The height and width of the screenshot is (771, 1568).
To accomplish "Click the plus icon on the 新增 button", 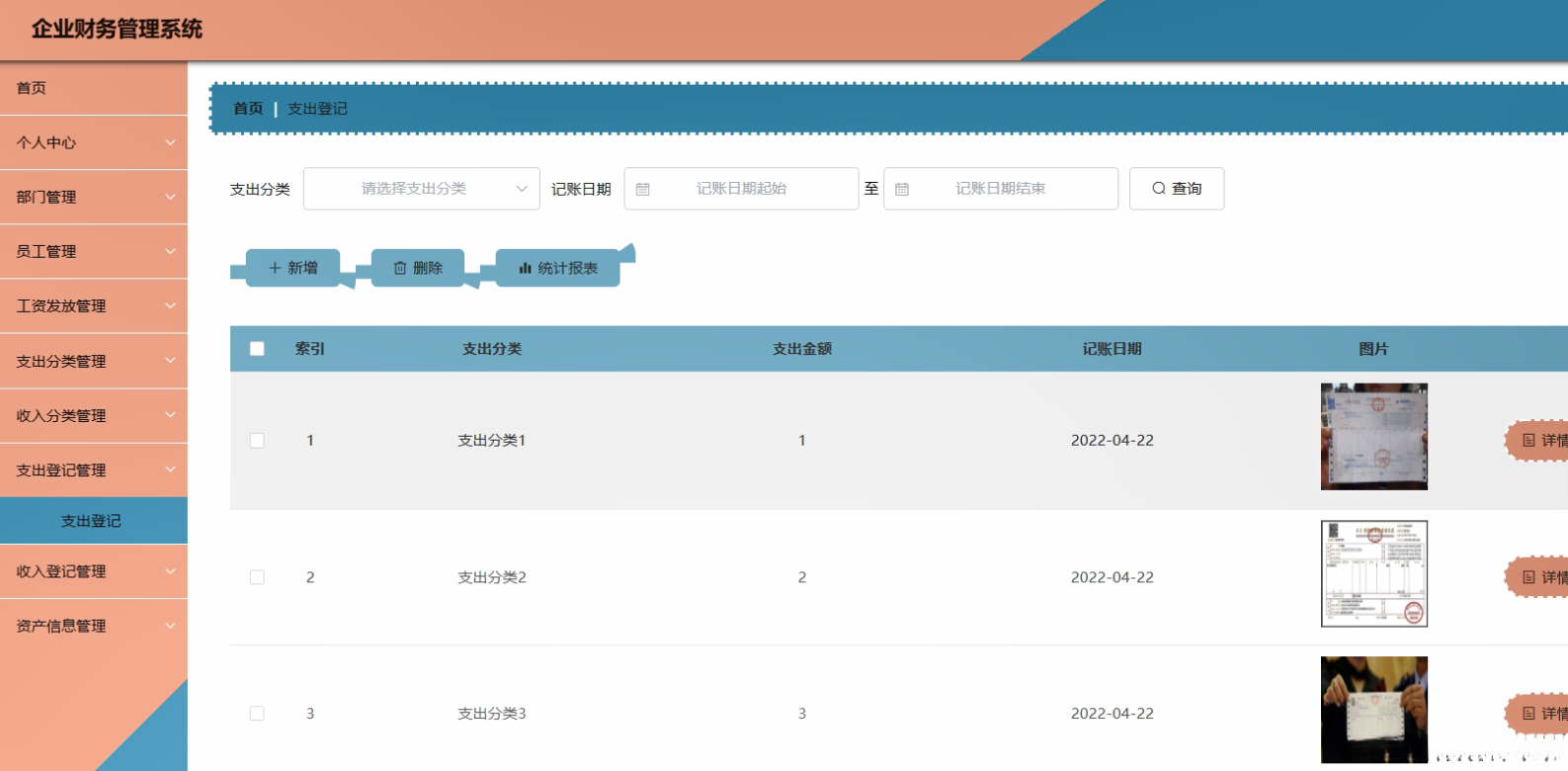I will pos(275,268).
